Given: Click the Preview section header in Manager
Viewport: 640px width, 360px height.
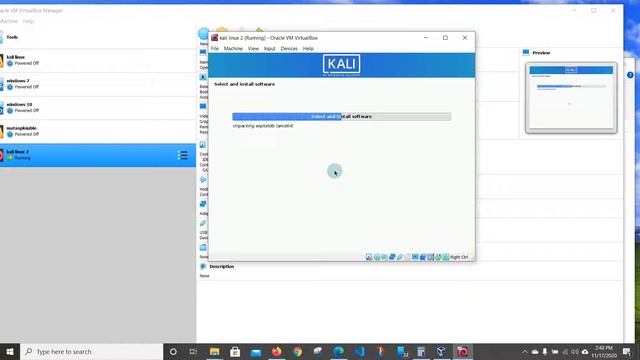Looking at the screenshot, I should click(541, 53).
